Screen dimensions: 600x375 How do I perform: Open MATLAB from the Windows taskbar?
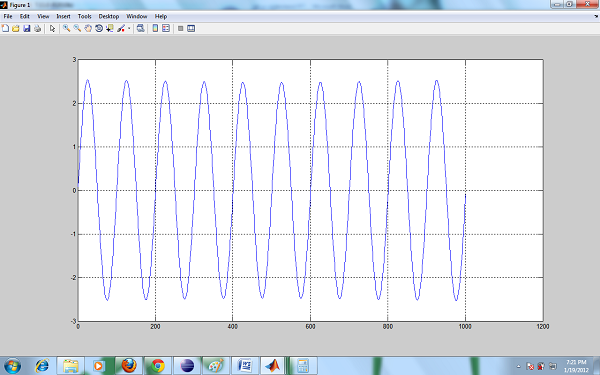(273, 366)
